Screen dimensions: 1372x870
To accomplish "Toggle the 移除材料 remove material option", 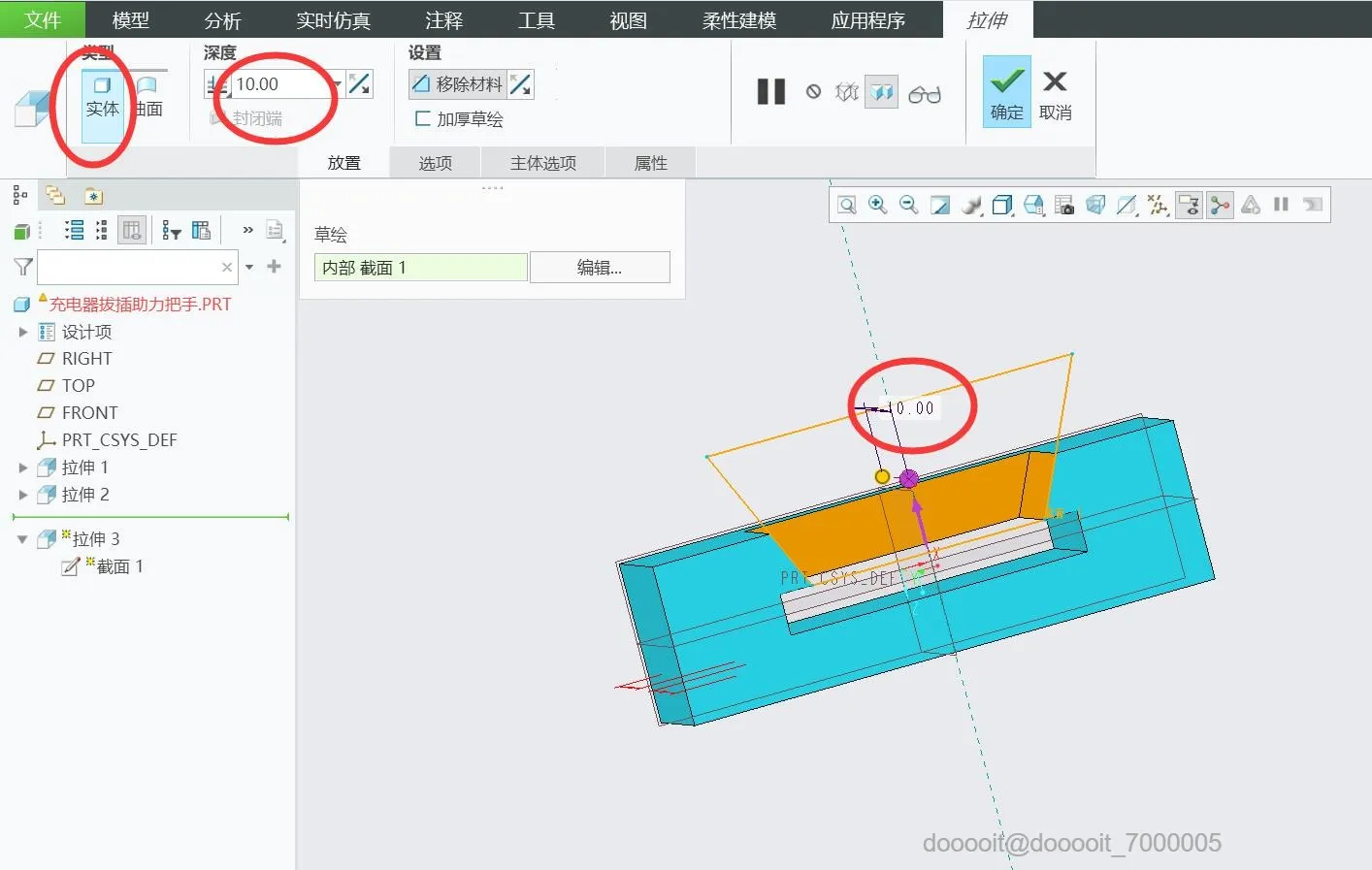I will [457, 84].
